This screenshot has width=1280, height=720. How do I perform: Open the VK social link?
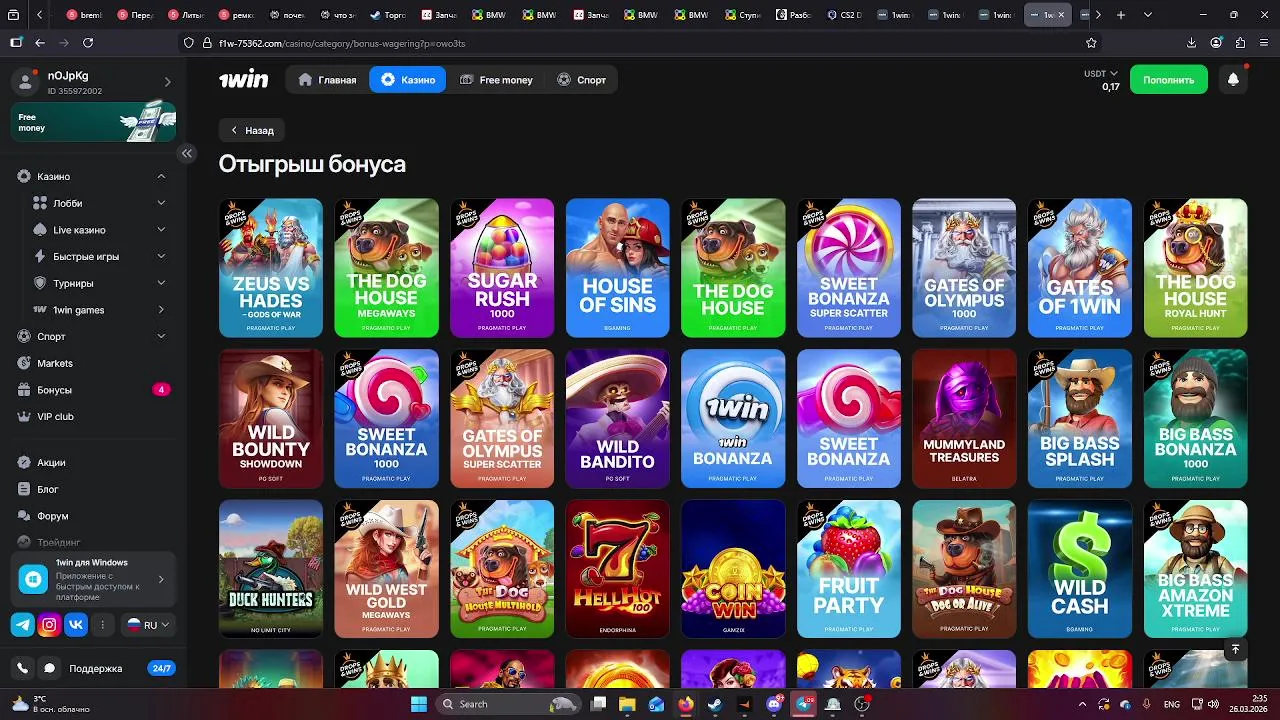click(x=76, y=625)
